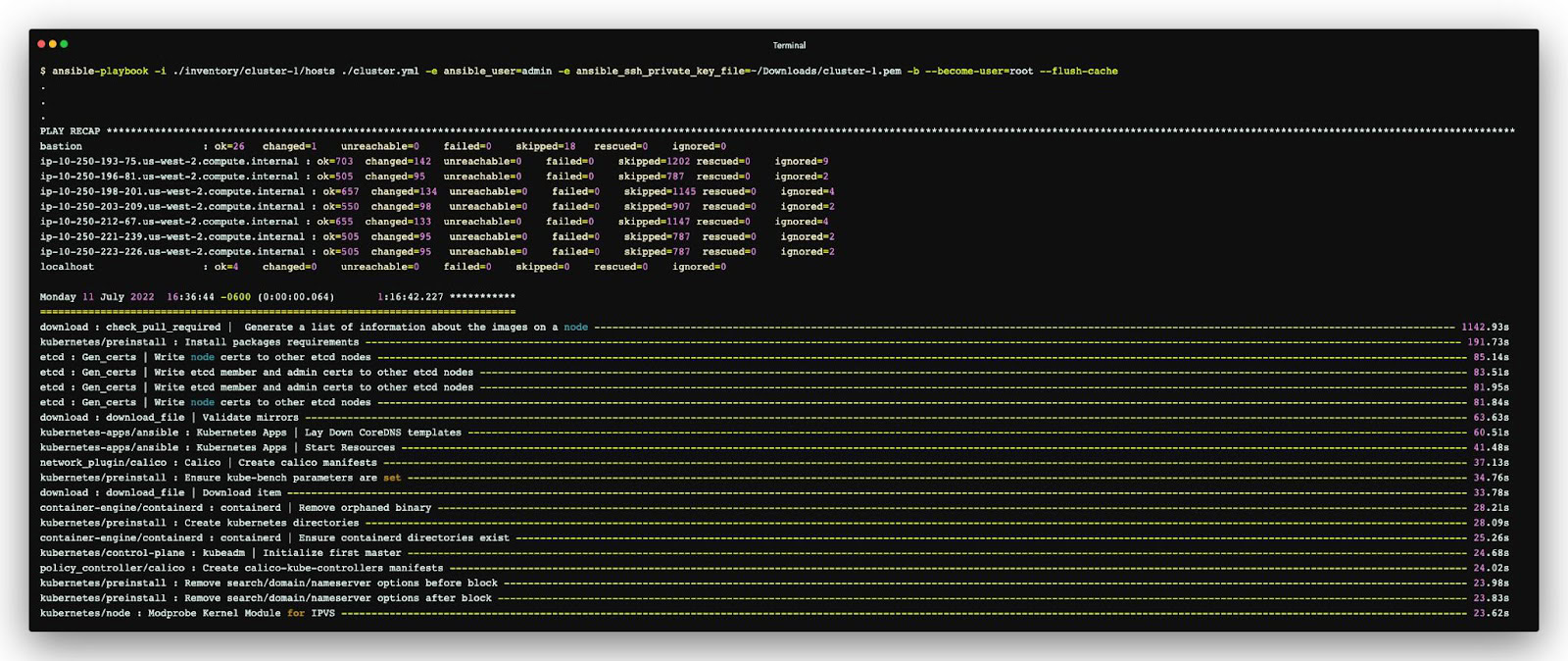
Task: Click the PLAY RECAP heading
Action: pos(70,131)
